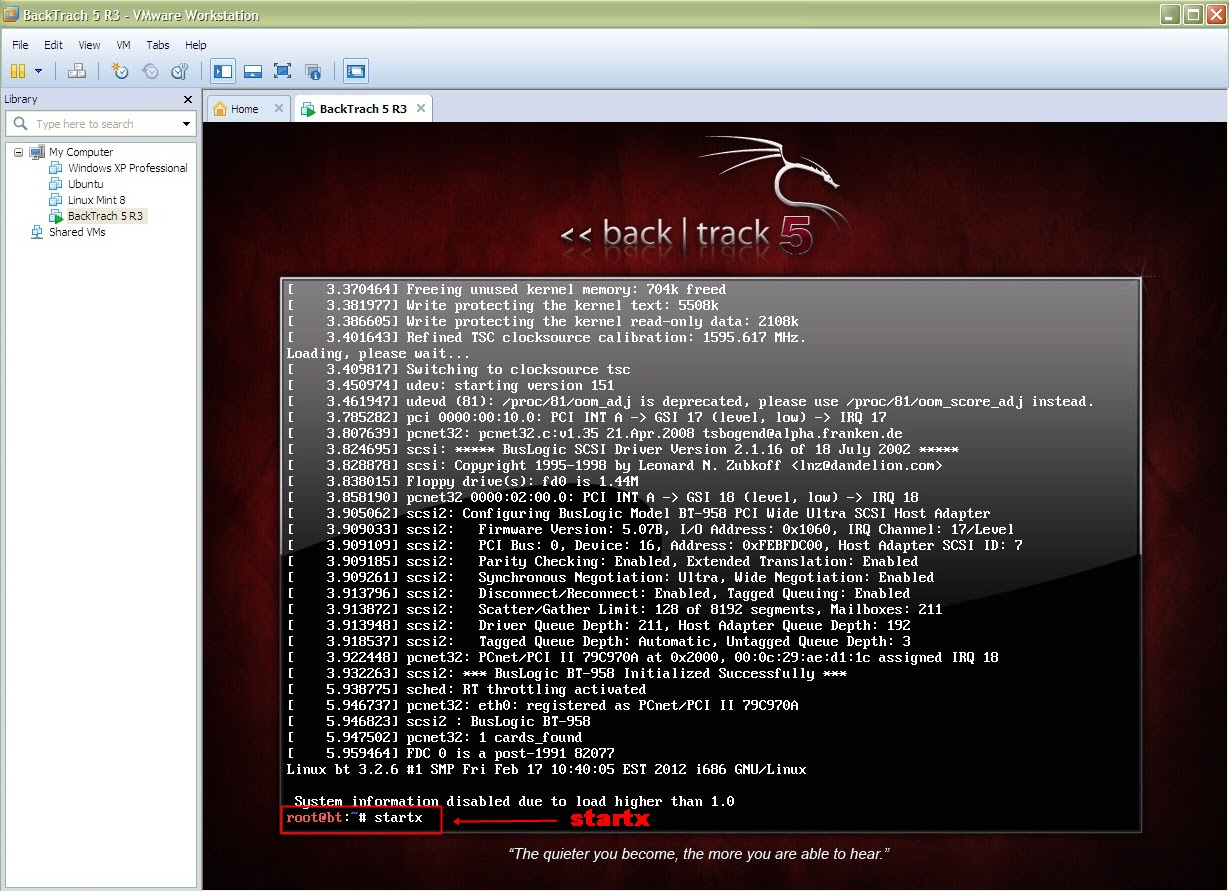Click the "Library" panel title
Image resolution: width=1229 pixels, height=891 pixels.
(x=21, y=99)
